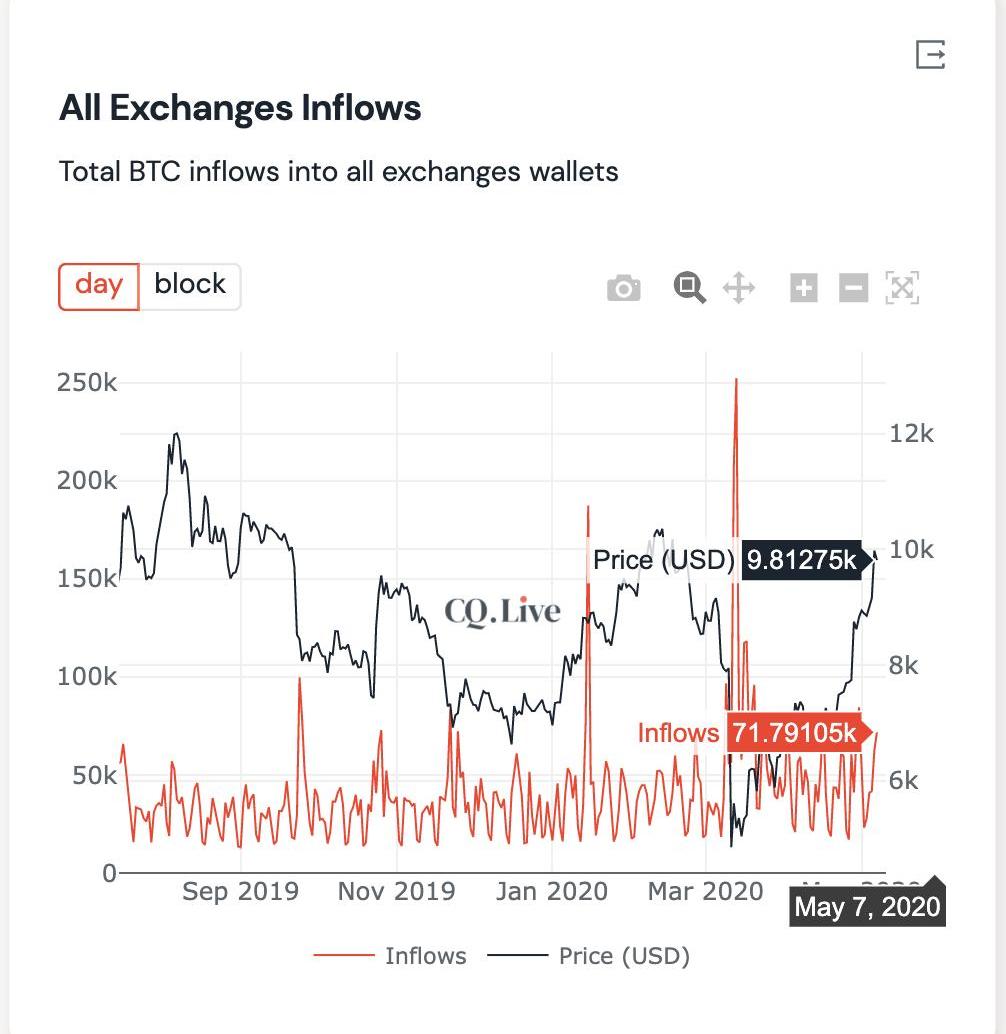Toggle Inflows series in the legend
The height and width of the screenshot is (1034, 1006).
[x=425, y=956]
